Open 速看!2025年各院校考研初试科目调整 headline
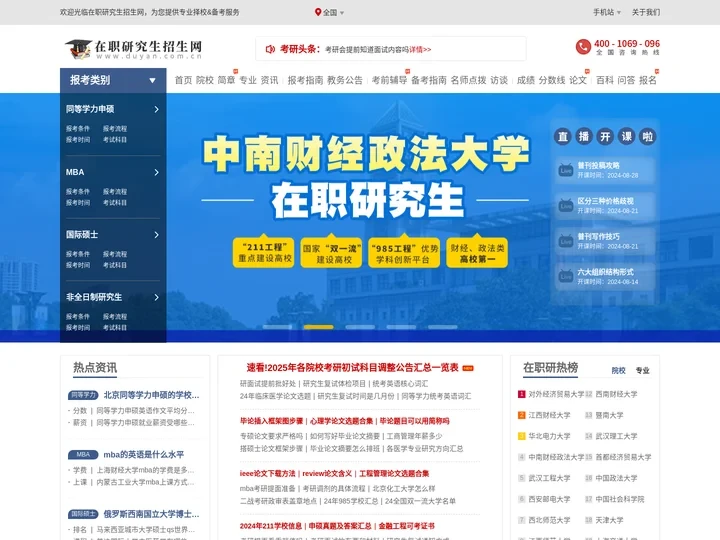Viewport: 720px width, 540px height. tap(352, 368)
